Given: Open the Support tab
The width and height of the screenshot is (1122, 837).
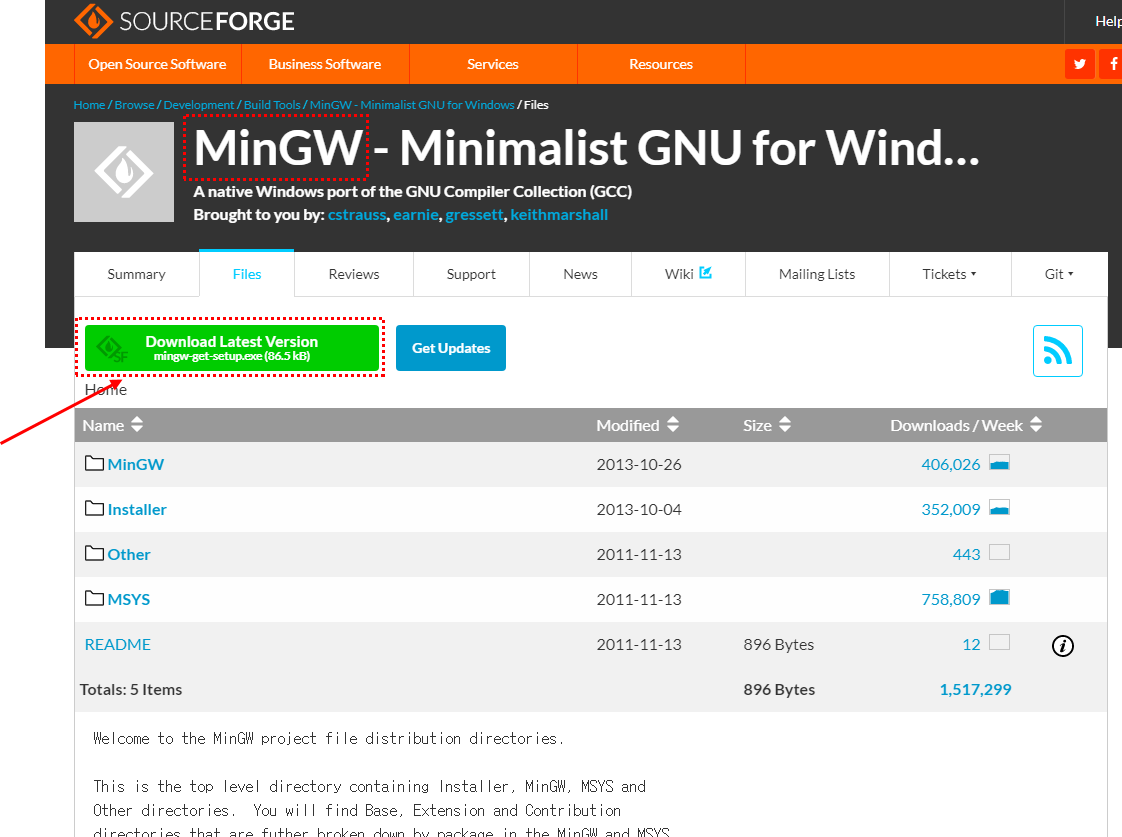Looking at the screenshot, I should (472, 274).
